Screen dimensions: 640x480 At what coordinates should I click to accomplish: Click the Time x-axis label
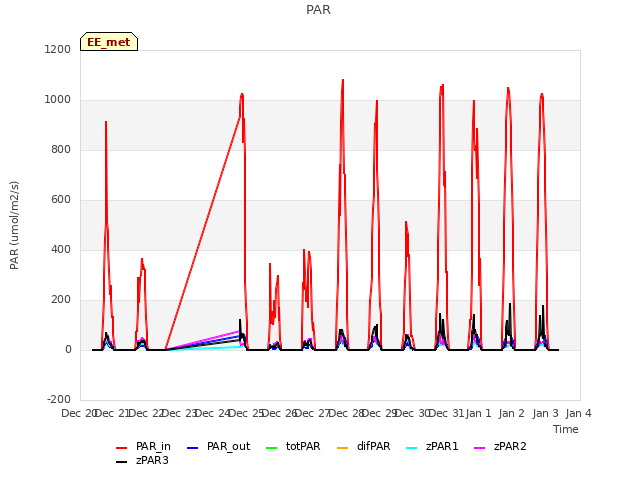(566, 429)
